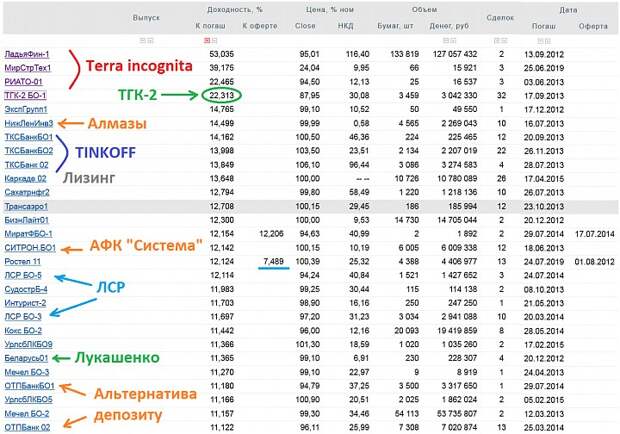Click the Цена, % ном group header

point(329,9)
